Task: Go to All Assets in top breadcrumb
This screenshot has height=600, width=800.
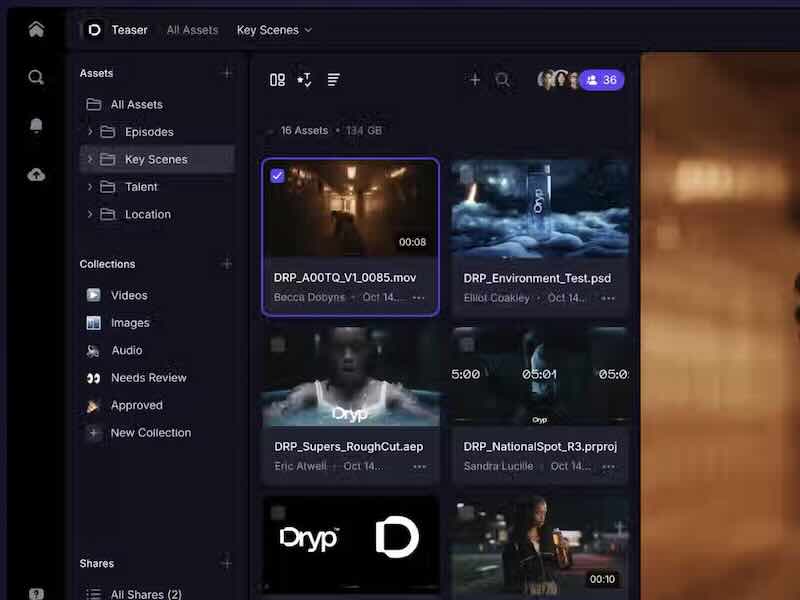Action: tap(193, 30)
